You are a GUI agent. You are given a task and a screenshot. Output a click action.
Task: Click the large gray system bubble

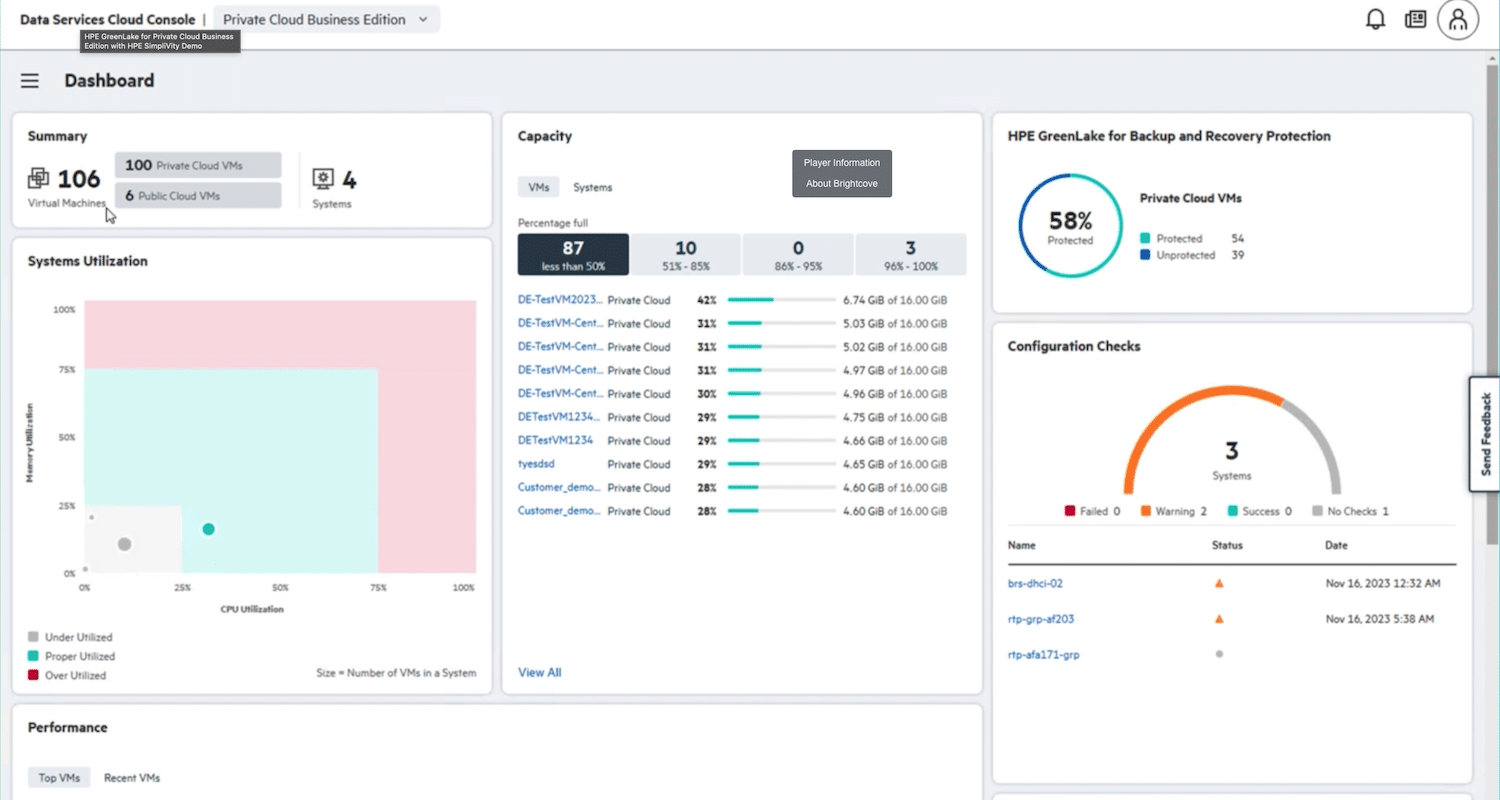(124, 544)
